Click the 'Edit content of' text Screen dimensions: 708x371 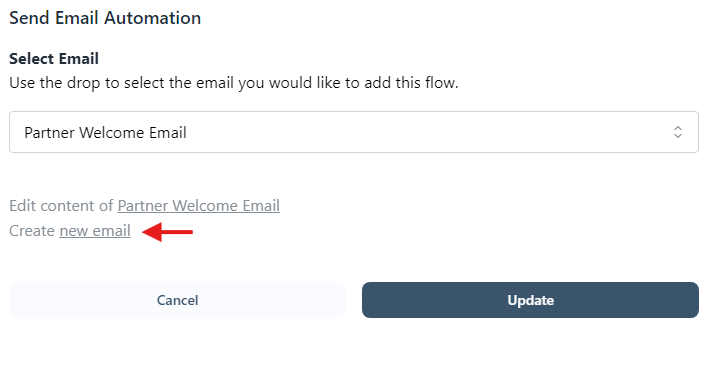tap(61, 206)
